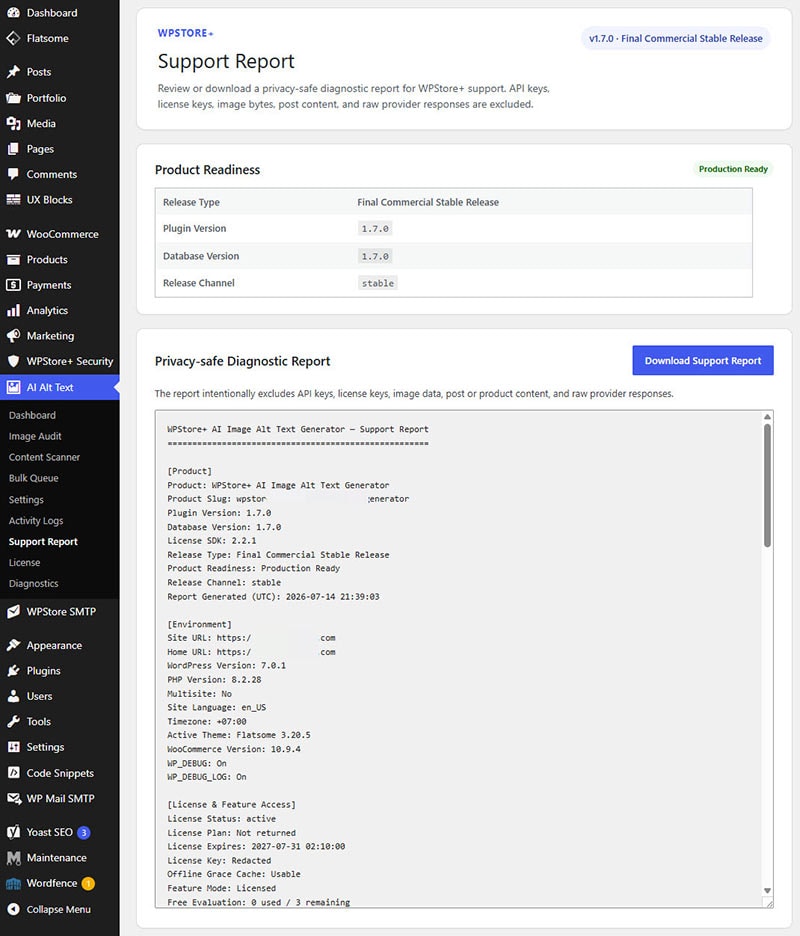Click the AI Alt Text image icon
Image resolution: width=800 pixels, height=936 pixels.
(x=13, y=387)
